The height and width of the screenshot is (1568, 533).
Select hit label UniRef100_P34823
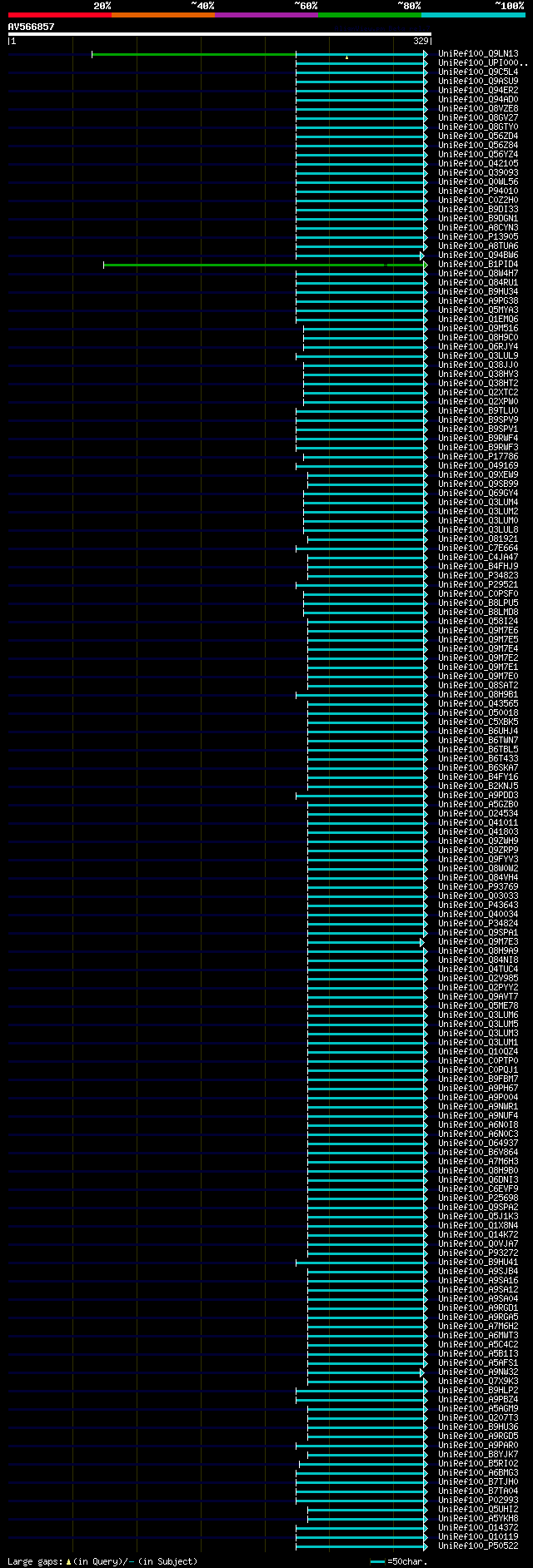tap(478, 576)
